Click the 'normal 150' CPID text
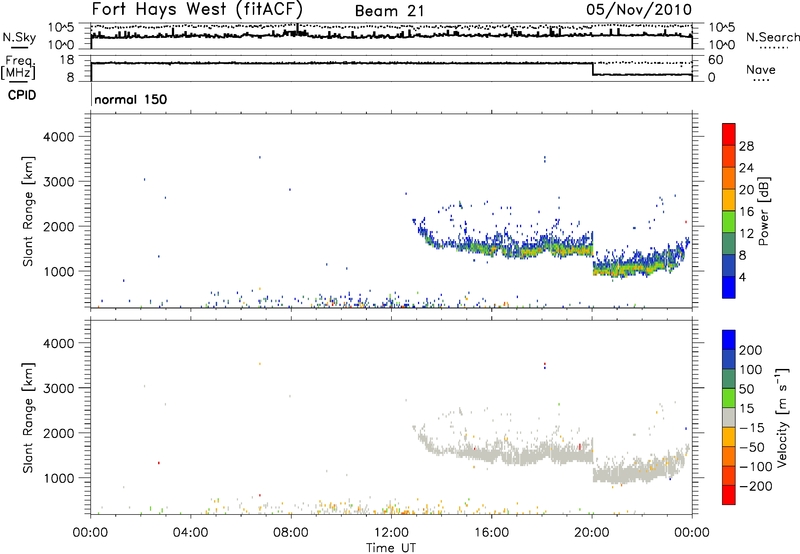 [x=131, y=99]
